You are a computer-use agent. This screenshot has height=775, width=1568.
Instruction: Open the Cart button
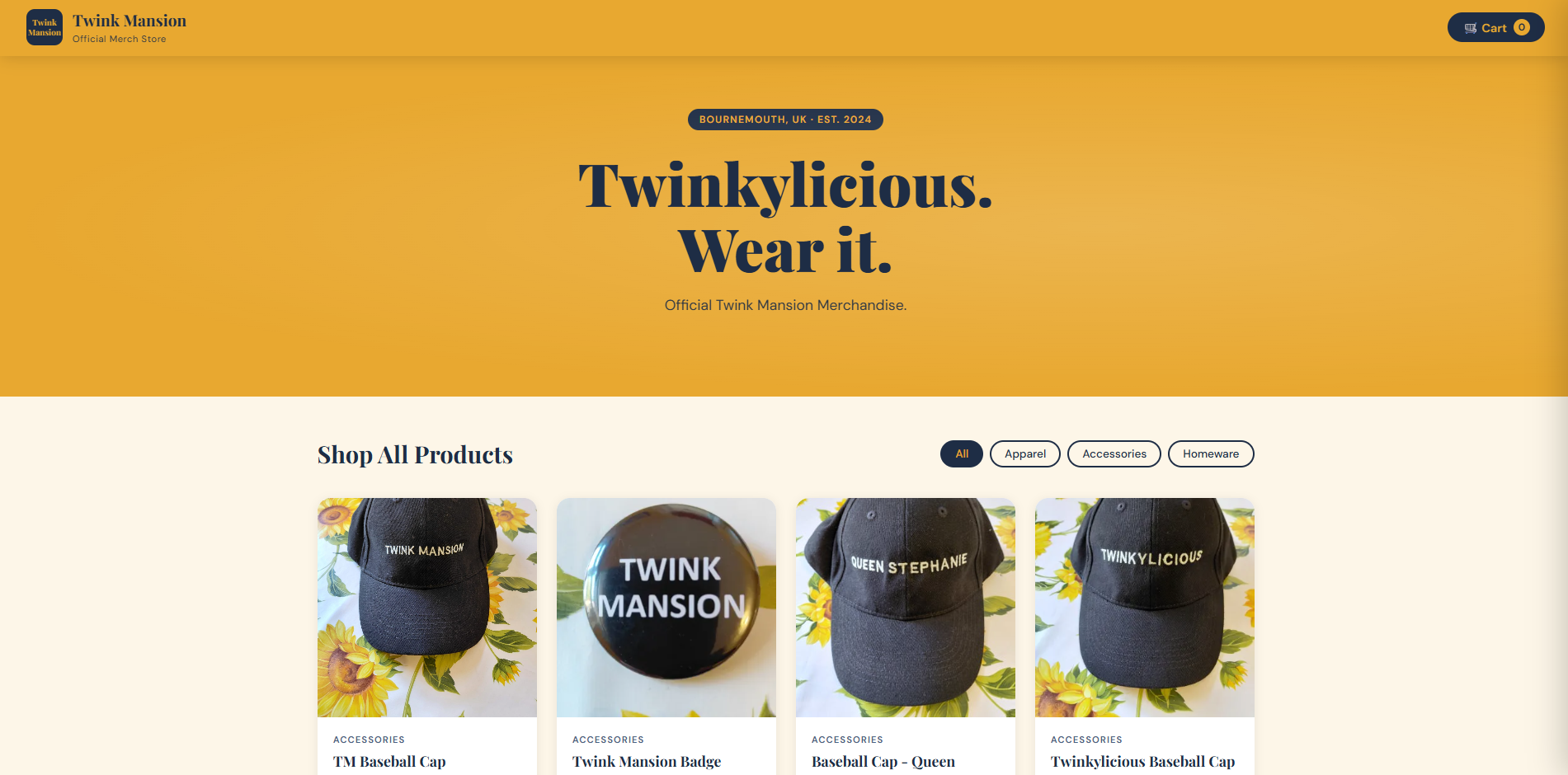(1496, 27)
